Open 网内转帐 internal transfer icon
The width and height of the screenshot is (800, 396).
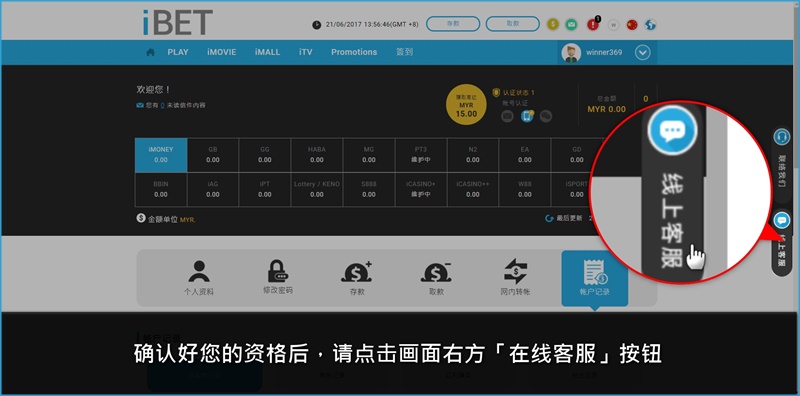515,278
